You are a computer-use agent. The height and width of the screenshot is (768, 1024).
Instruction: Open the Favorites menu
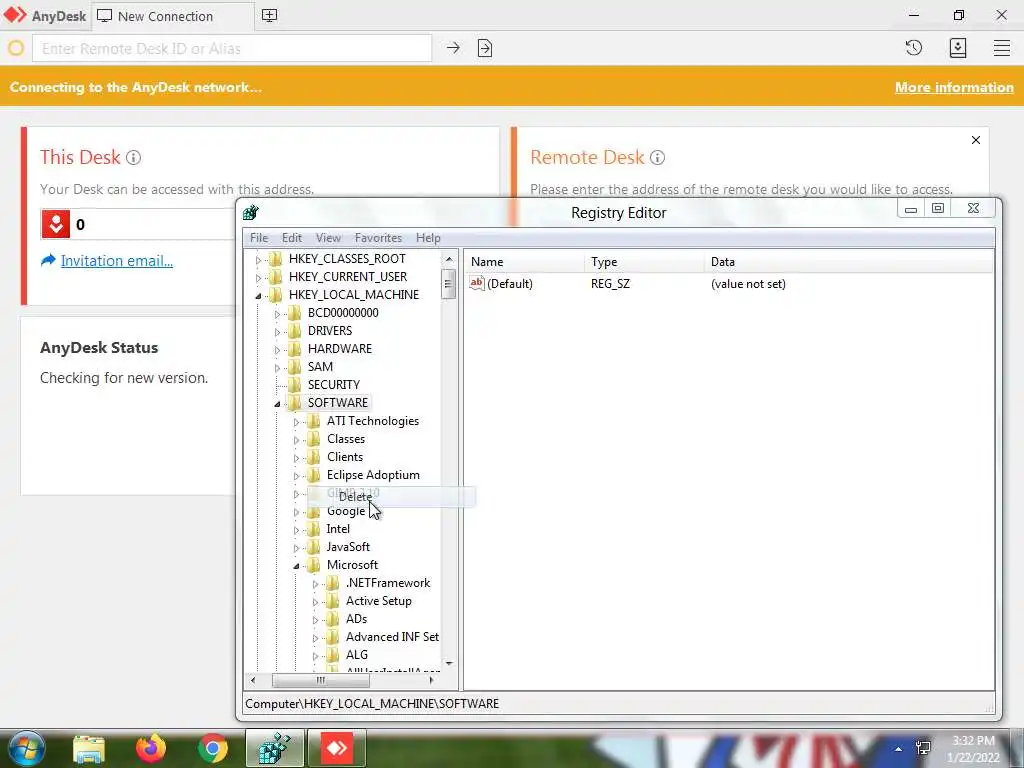378,238
